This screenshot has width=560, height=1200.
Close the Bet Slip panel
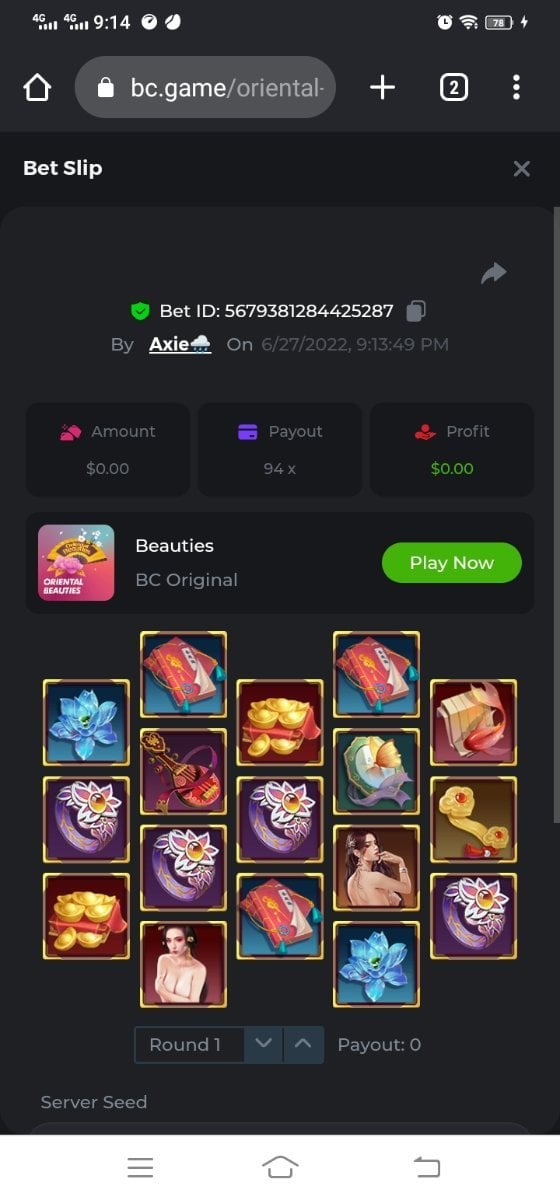[521, 169]
